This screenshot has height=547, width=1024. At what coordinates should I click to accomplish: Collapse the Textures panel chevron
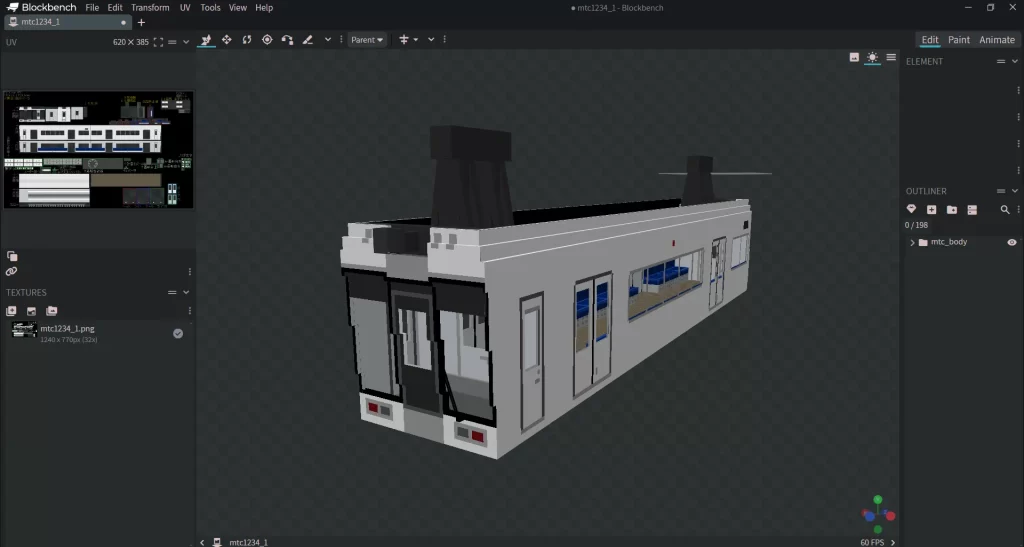pyautogui.click(x=186, y=292)
